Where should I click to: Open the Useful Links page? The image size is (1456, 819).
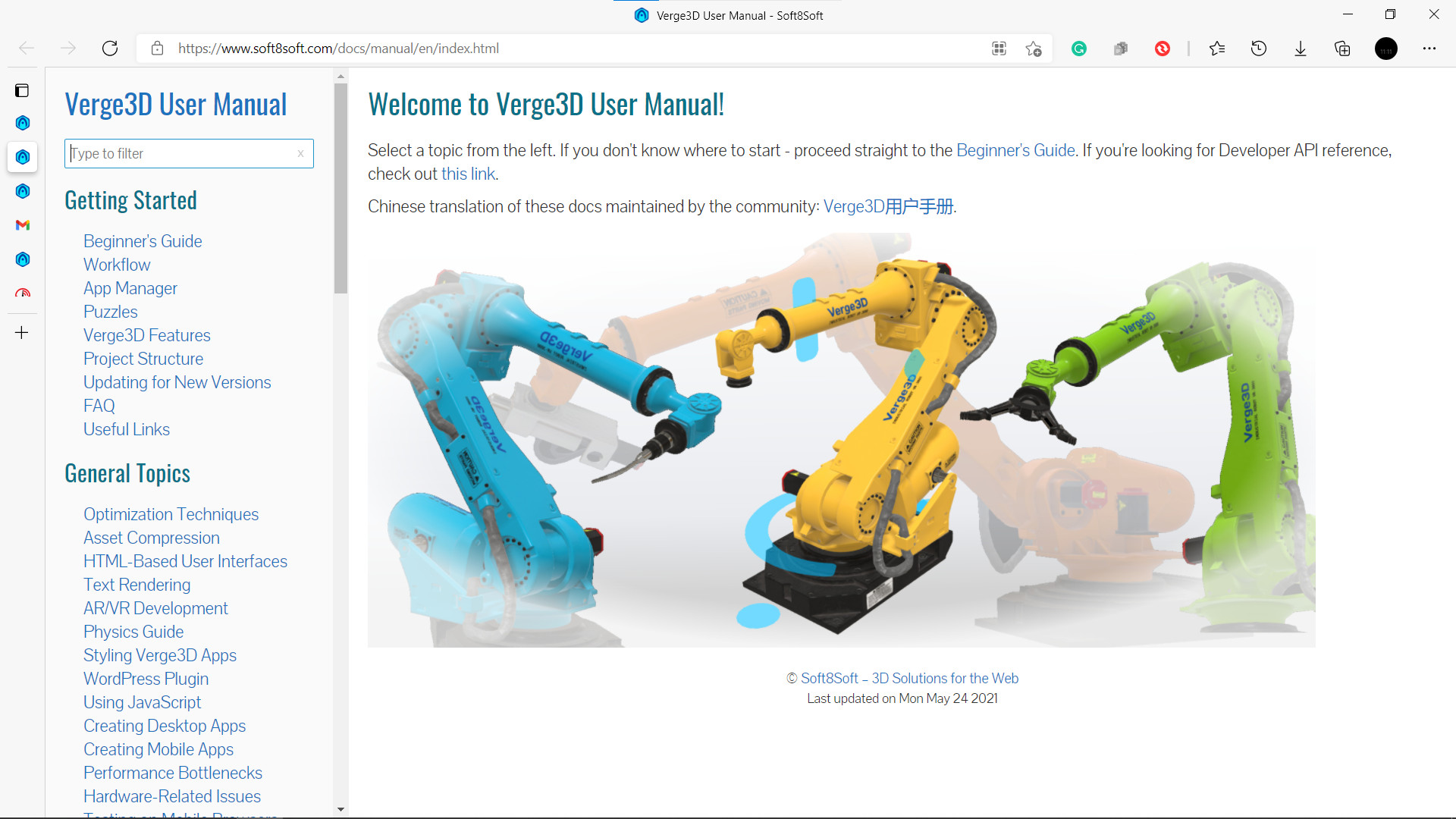point(127,429)
